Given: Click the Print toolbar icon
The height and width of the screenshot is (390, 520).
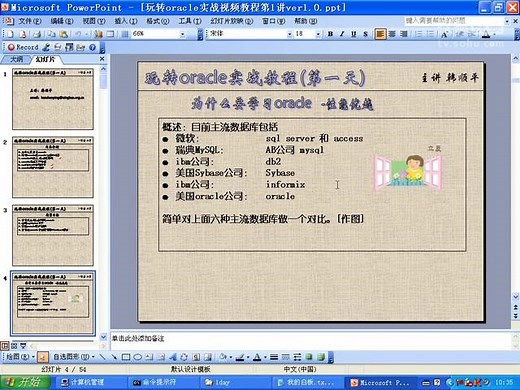Looking at the screenshot, I should click(x=38, y=34).
